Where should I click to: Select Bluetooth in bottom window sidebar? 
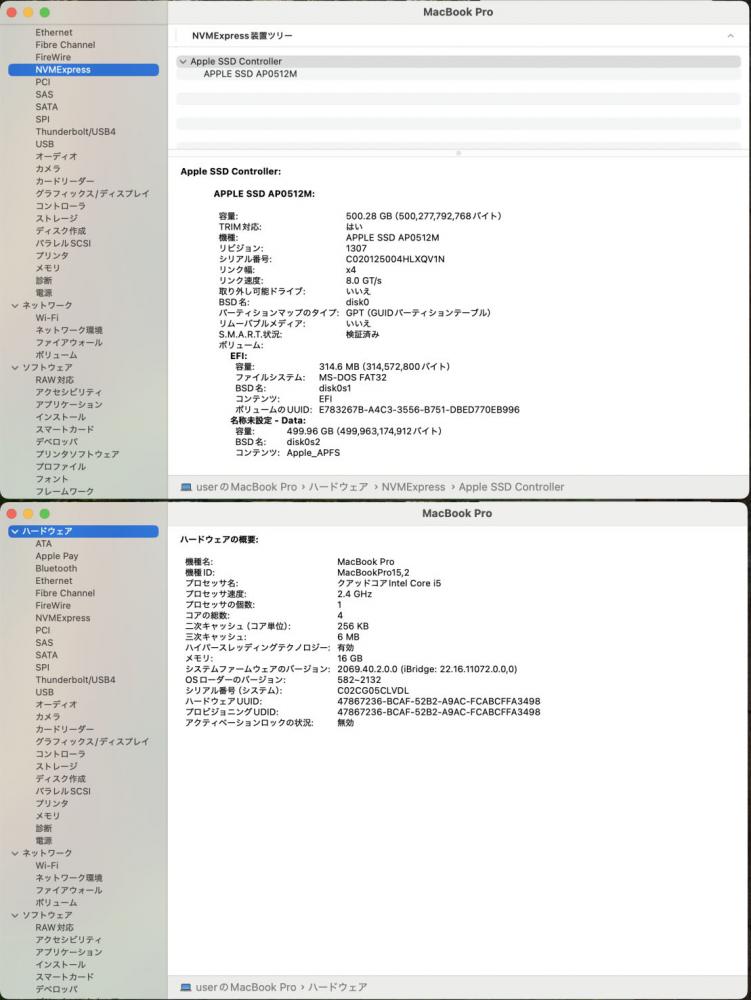pyautogui.click(x=56, y=568)
